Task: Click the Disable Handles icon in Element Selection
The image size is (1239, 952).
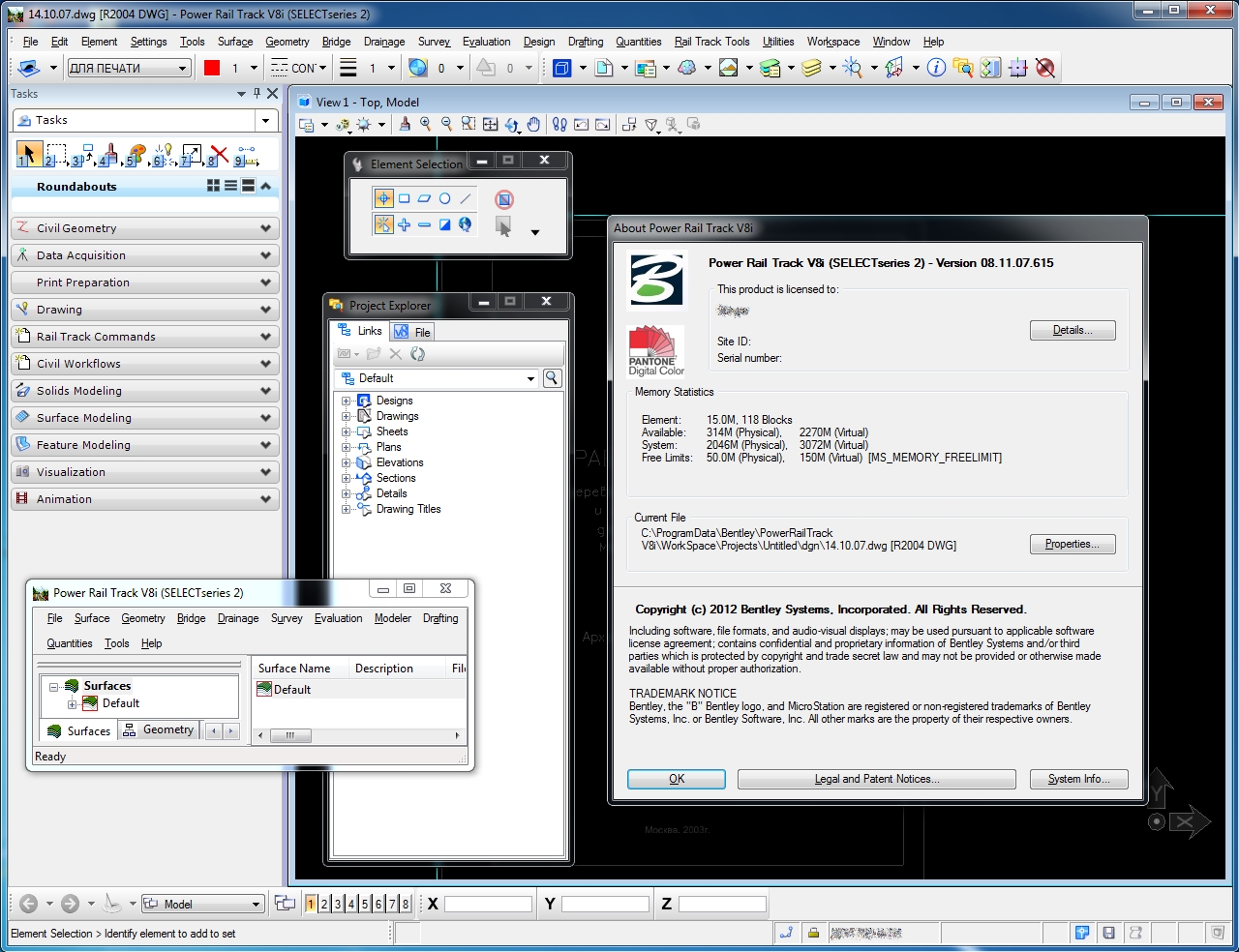Action: [x=504, y=199]
